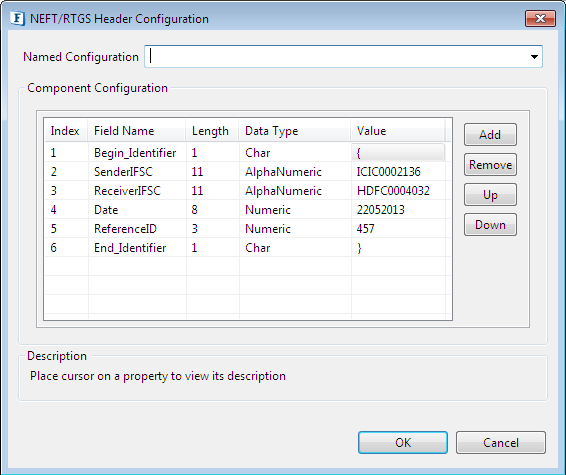Close the NEFT/RTGS dialog window
566x475 pixels.
tap(540, 18)
